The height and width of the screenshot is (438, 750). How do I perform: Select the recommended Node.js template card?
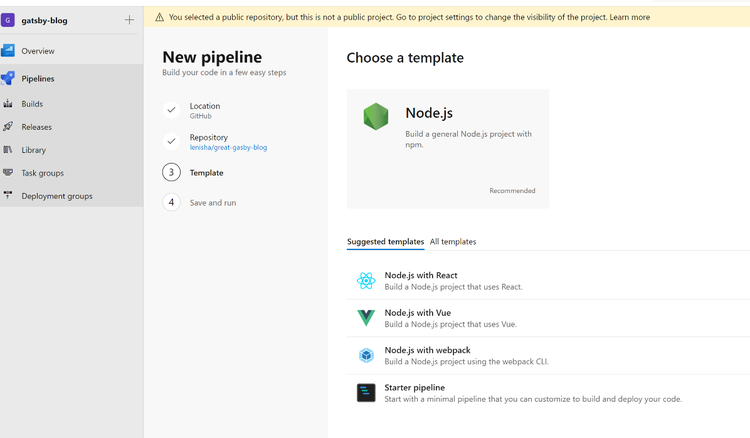448,149
